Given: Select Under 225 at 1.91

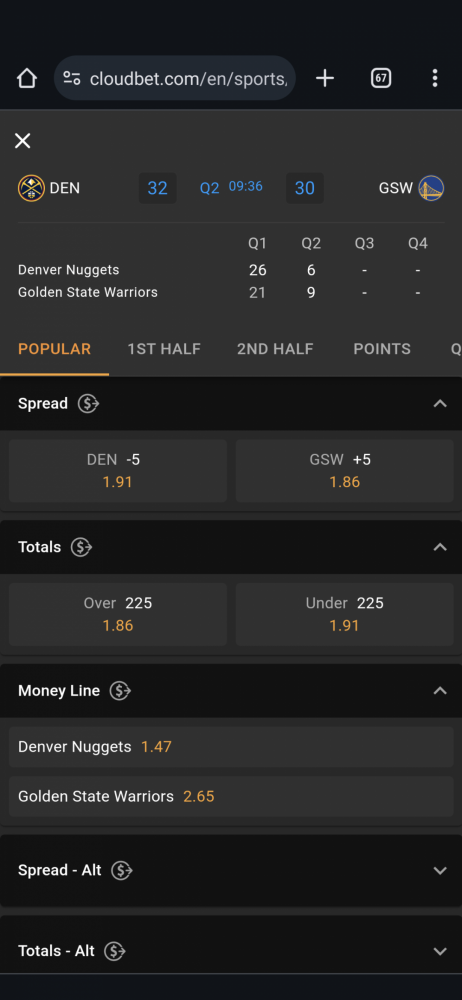Looking at the screenshot, I should pos(345,614).
